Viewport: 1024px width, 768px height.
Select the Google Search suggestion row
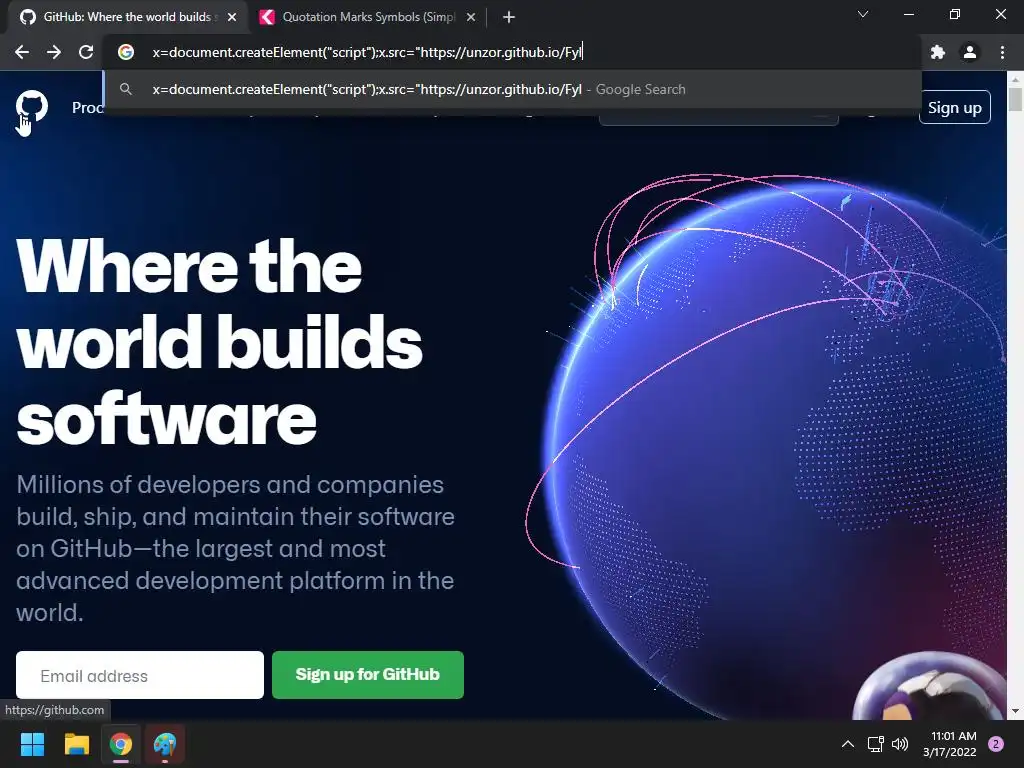(513, 89)
